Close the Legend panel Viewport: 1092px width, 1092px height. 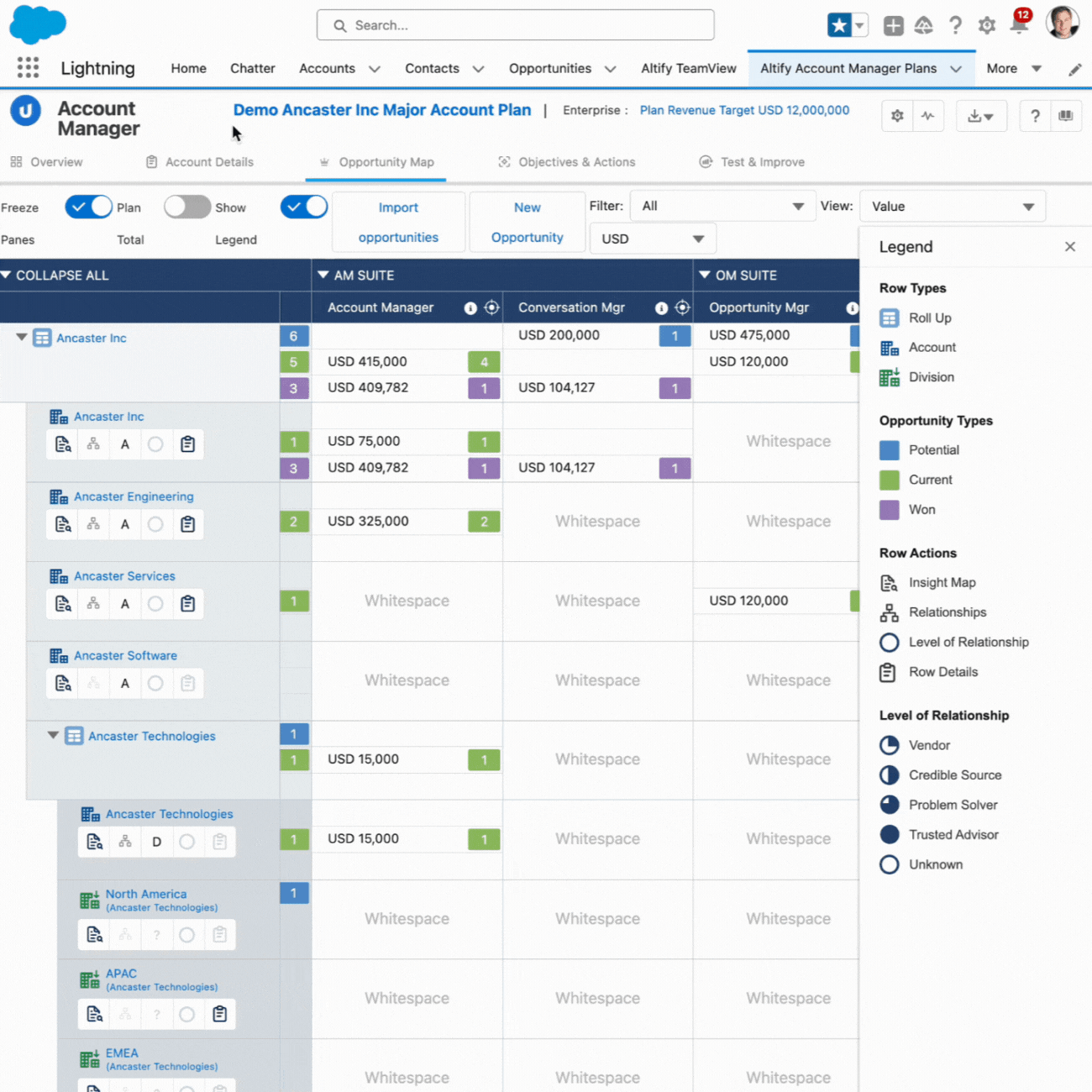pyautogui.click(x=1069, y=247)
